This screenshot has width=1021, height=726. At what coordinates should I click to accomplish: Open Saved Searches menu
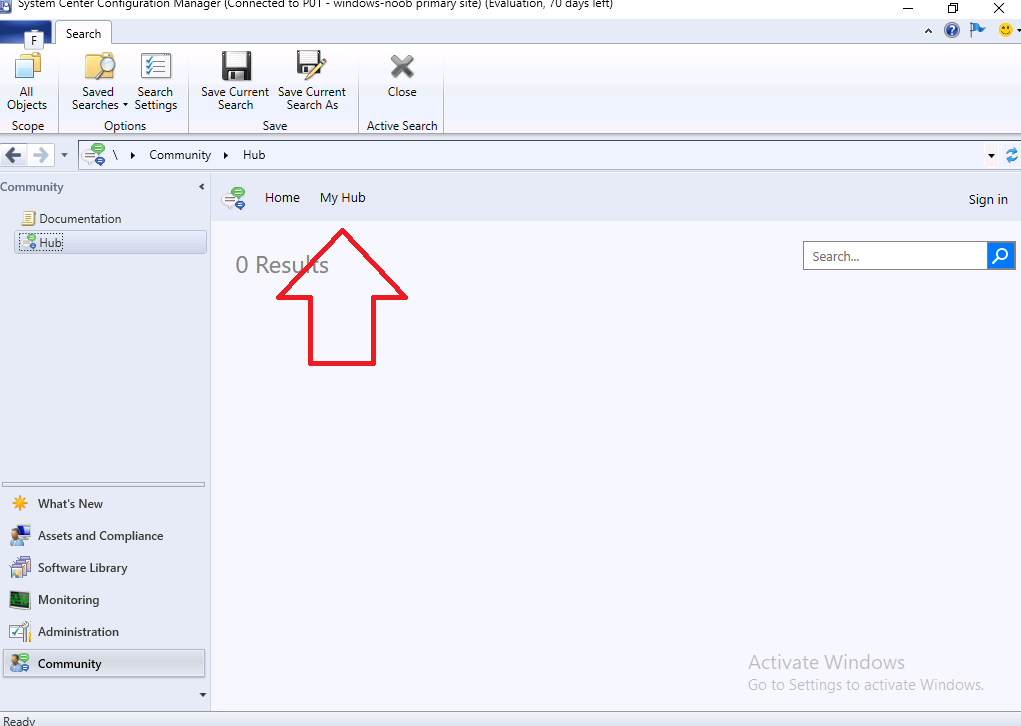click(x=99, y=82)
